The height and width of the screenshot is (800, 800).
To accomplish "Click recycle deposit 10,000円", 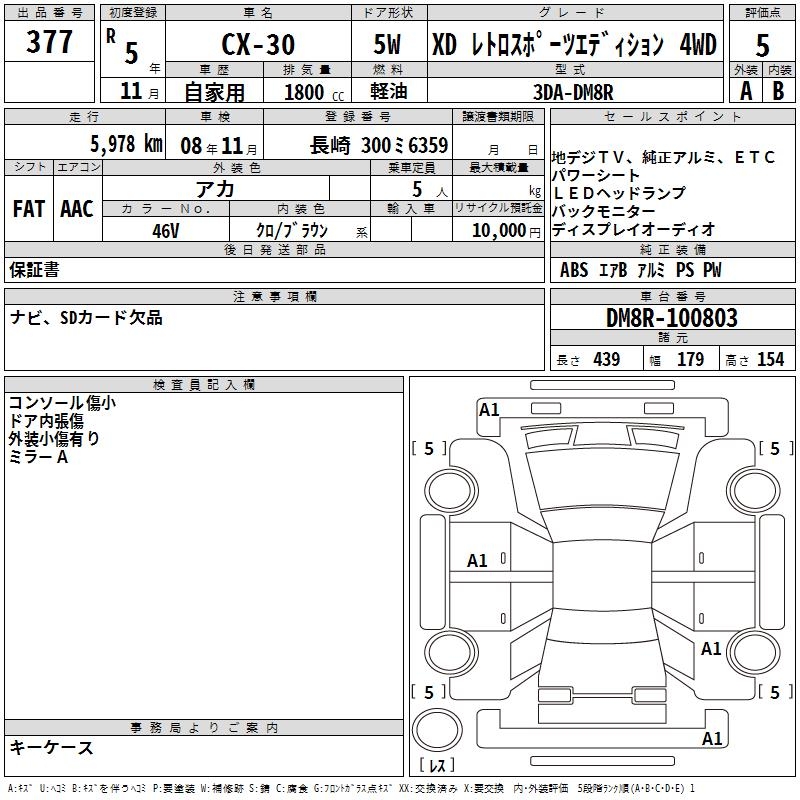I will pos(506,231).
